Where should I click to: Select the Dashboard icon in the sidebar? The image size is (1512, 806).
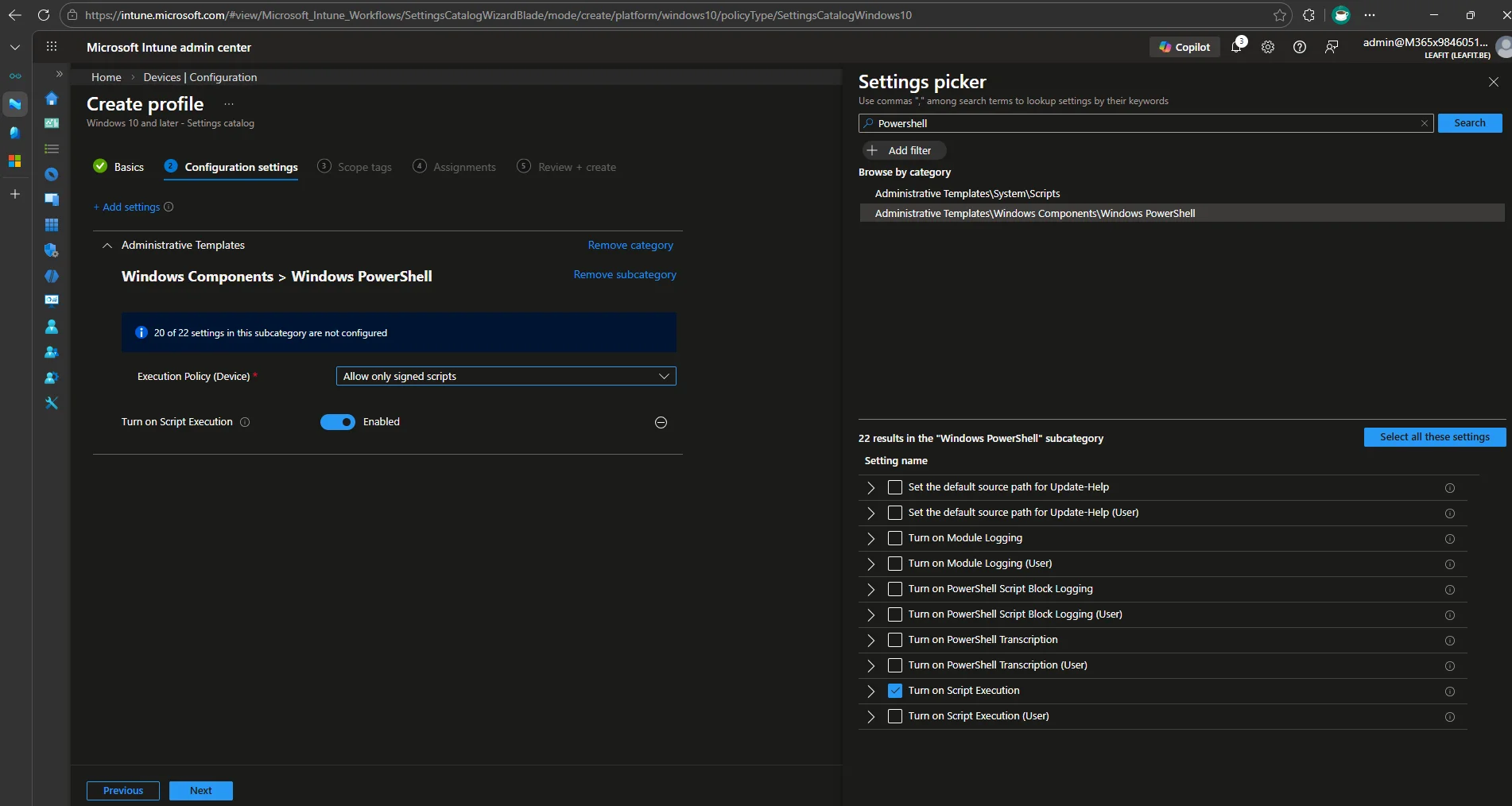pos(51,123)
